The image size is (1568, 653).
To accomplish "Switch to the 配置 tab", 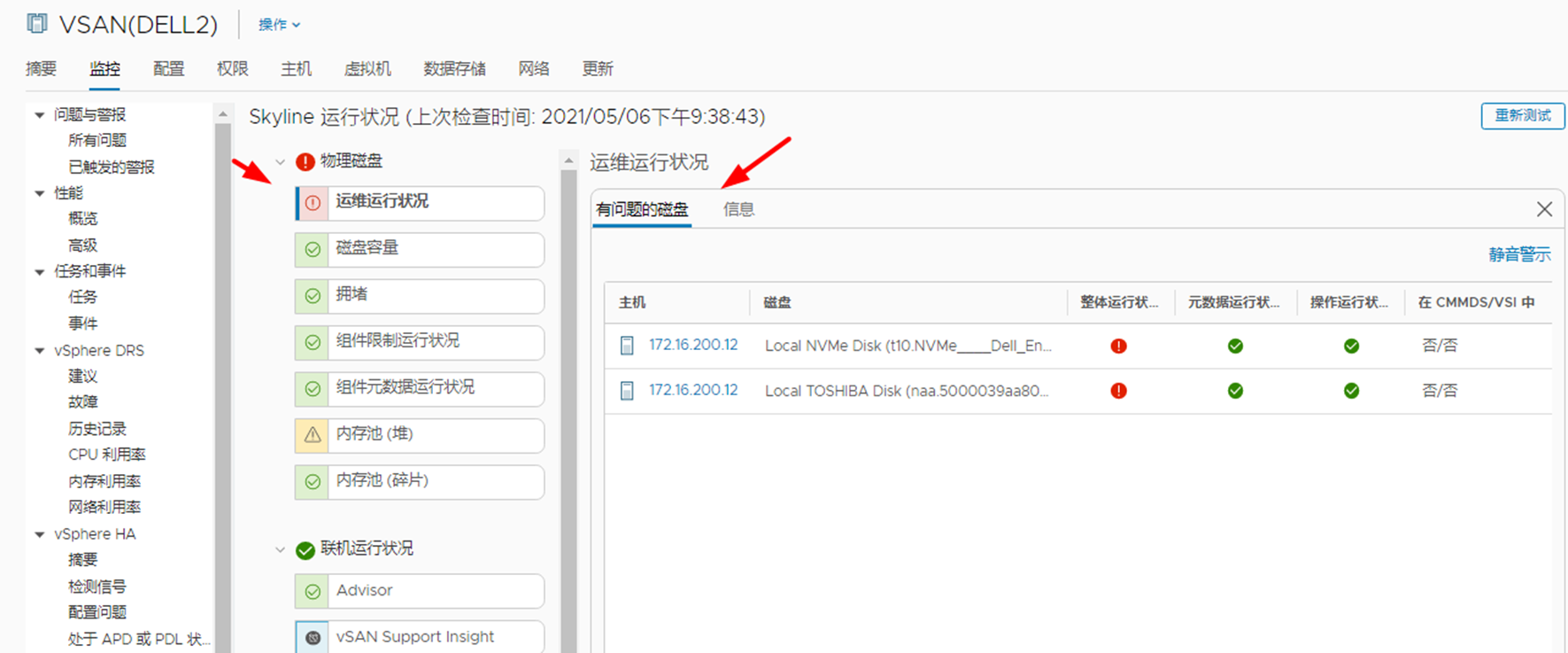I will (x=168, y=69).
